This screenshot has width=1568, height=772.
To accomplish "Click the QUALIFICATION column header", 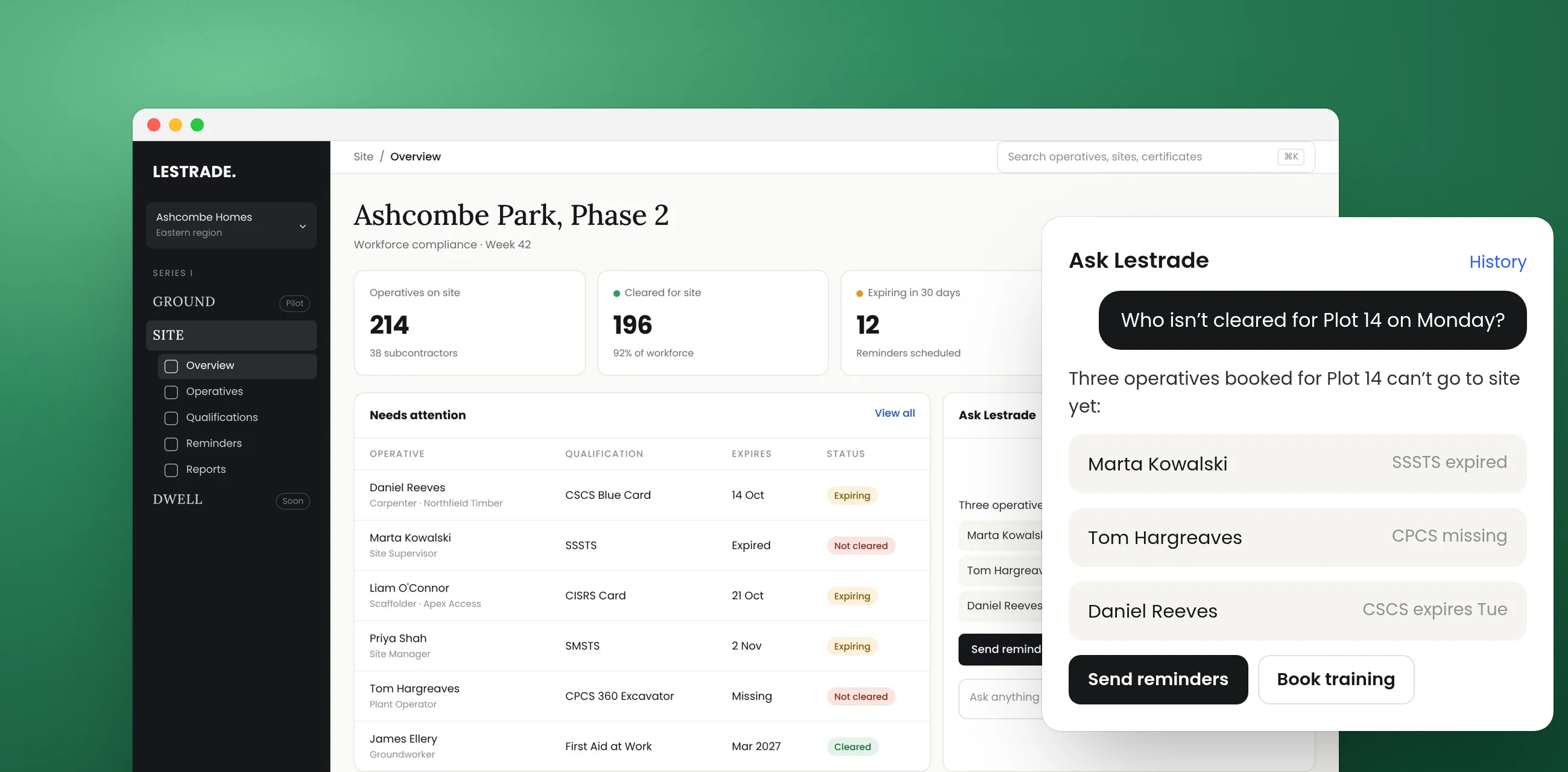I will point(604,454).
